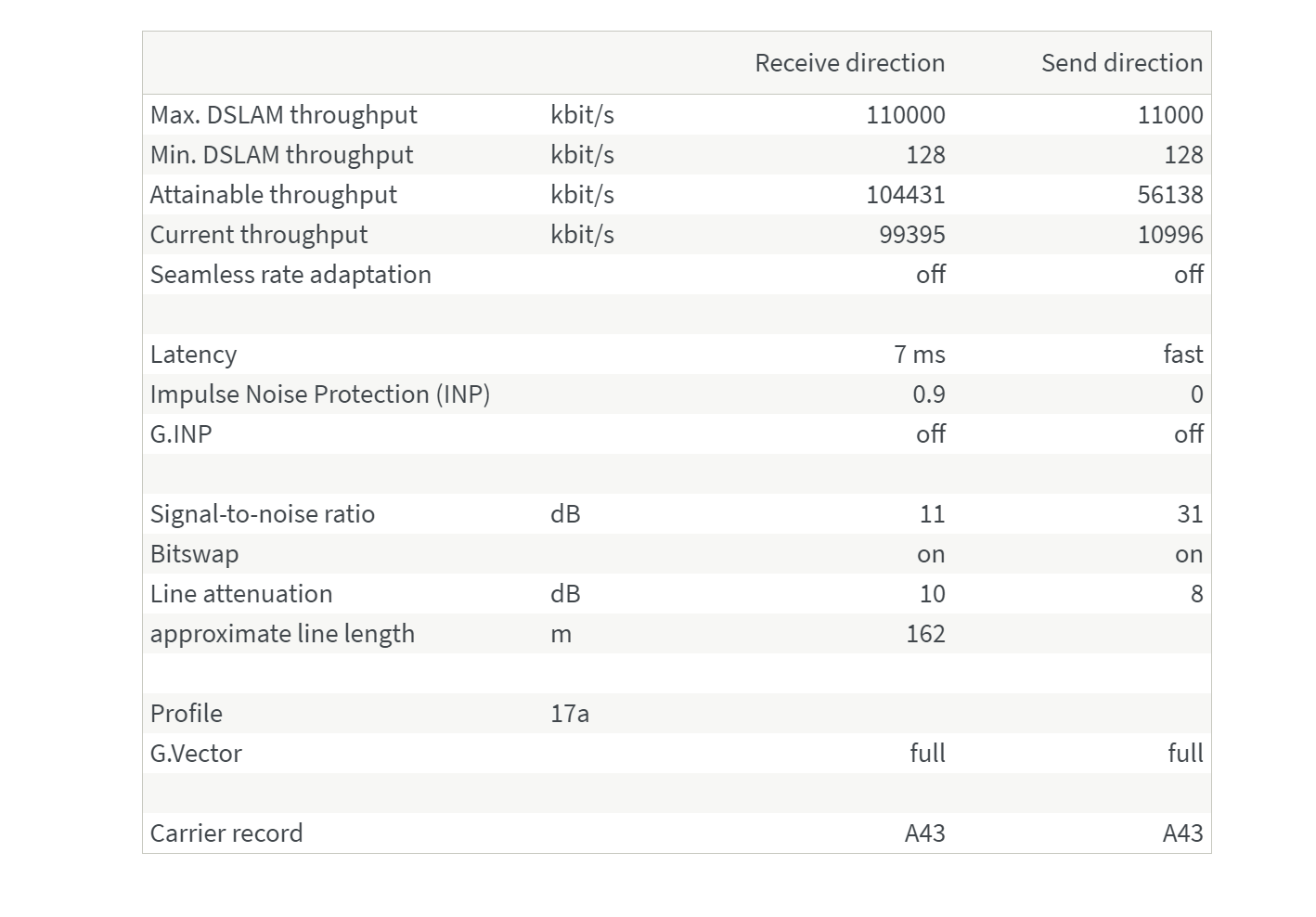
Task: Click the Profile value 17a
Action: point(570,714)
